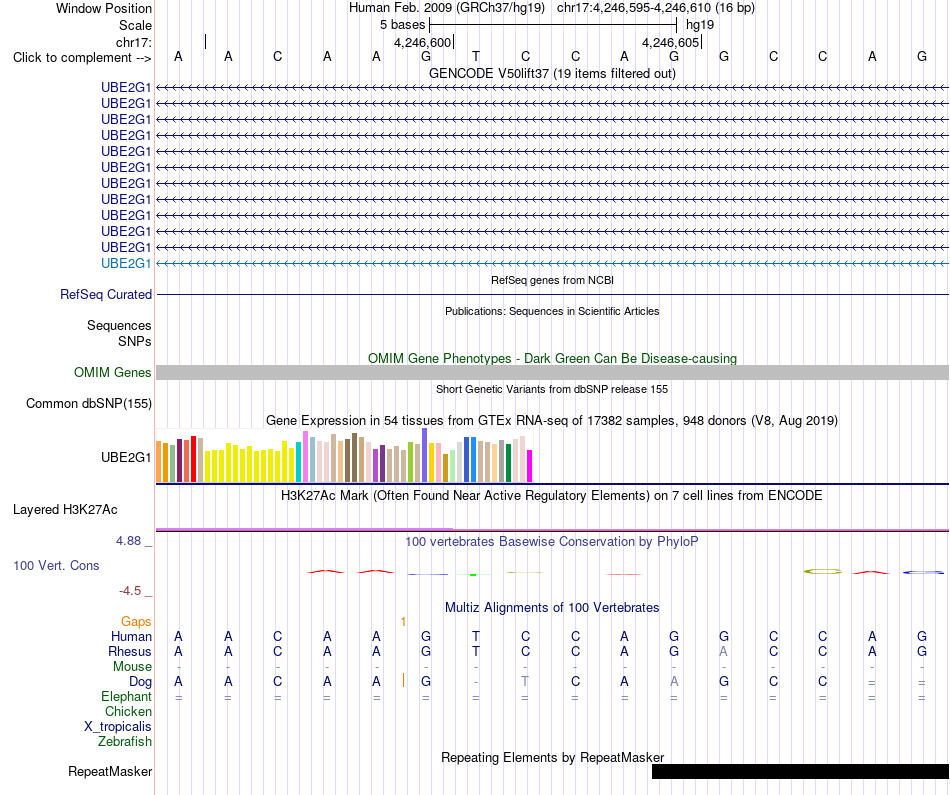
Task: Click the GTEx tissue expression bar chart
Action: point(344,455)
